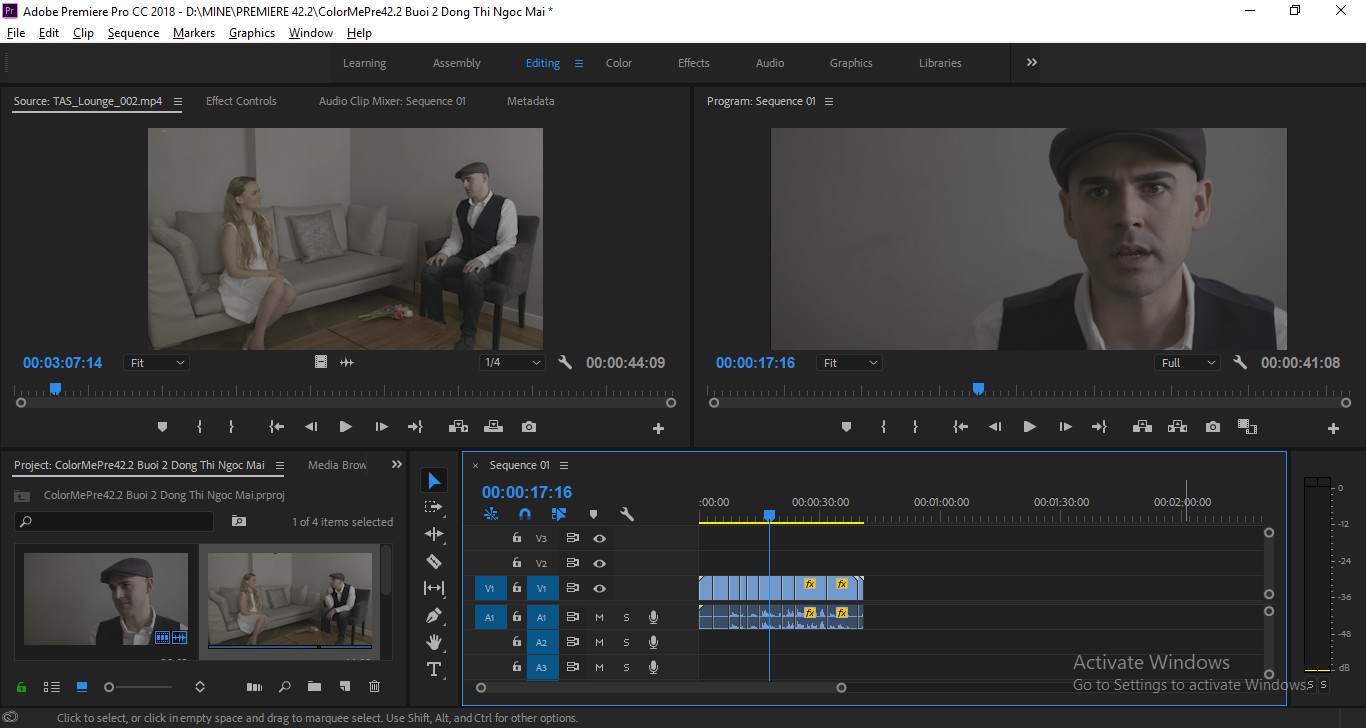Viewport: 1366px width, 728px height.
Task: Click Program monitor blue playhead marker
Action: click(978, 388)
